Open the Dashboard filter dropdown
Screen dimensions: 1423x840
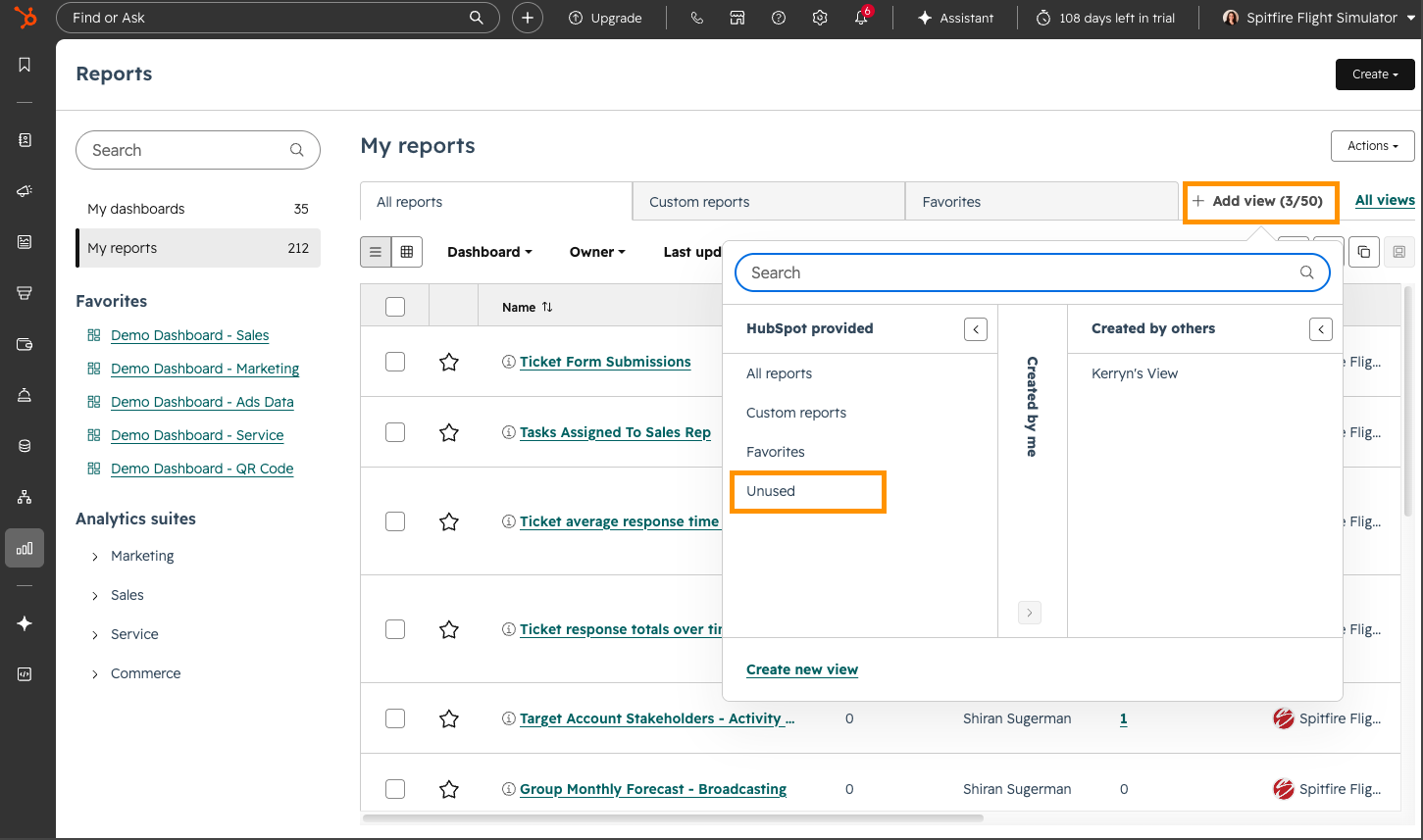(x=488, y=252)
